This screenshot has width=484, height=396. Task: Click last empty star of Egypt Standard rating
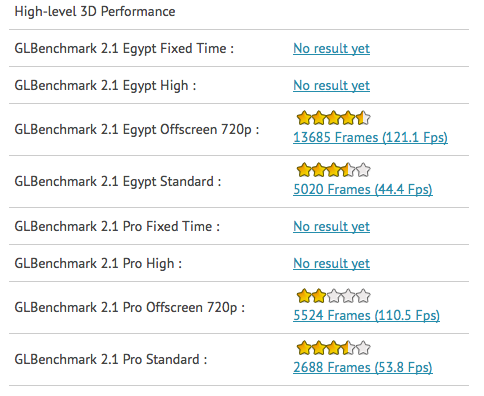(x=363, y=170)
